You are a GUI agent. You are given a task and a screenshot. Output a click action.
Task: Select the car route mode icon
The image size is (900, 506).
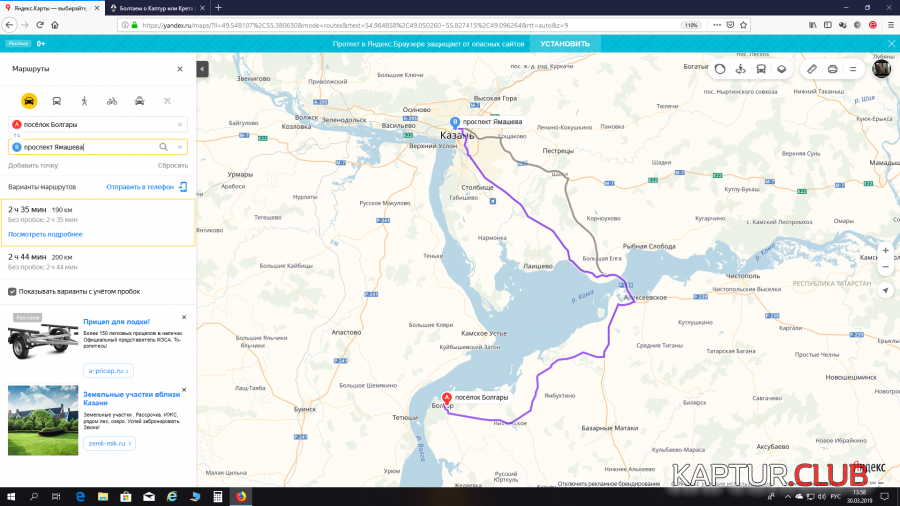click(x=29, y=101)
